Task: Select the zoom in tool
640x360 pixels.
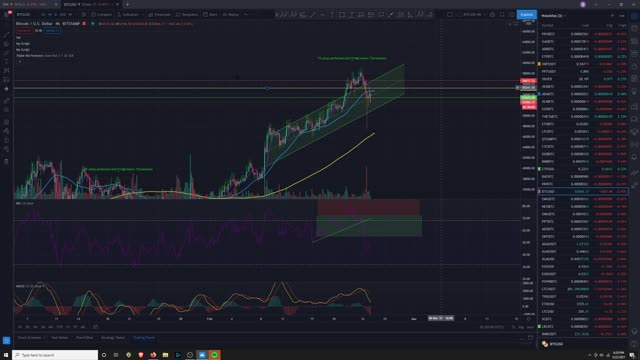Action: 6,110
